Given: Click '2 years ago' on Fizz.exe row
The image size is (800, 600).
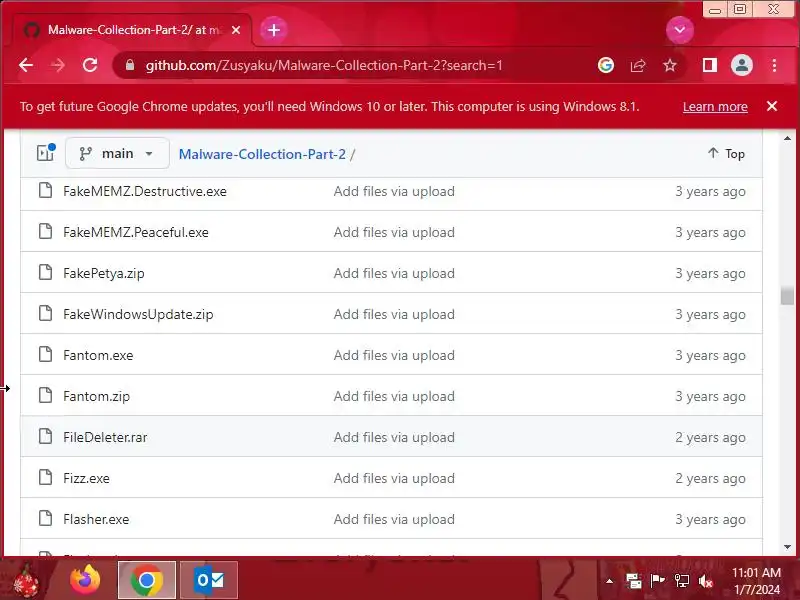Looking at the screenshot, I should tap(710, 479).
